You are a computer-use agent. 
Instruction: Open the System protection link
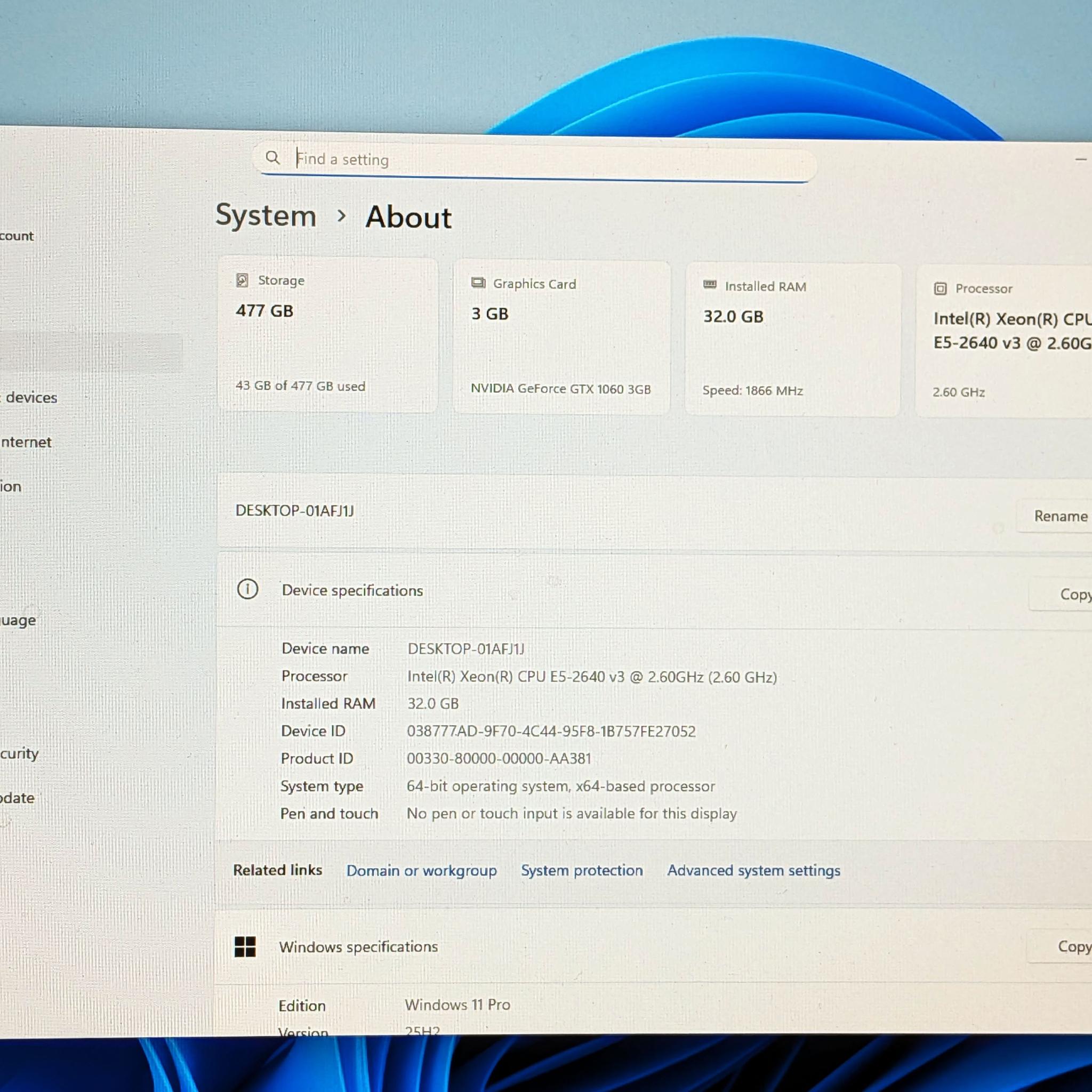[582, 870]
